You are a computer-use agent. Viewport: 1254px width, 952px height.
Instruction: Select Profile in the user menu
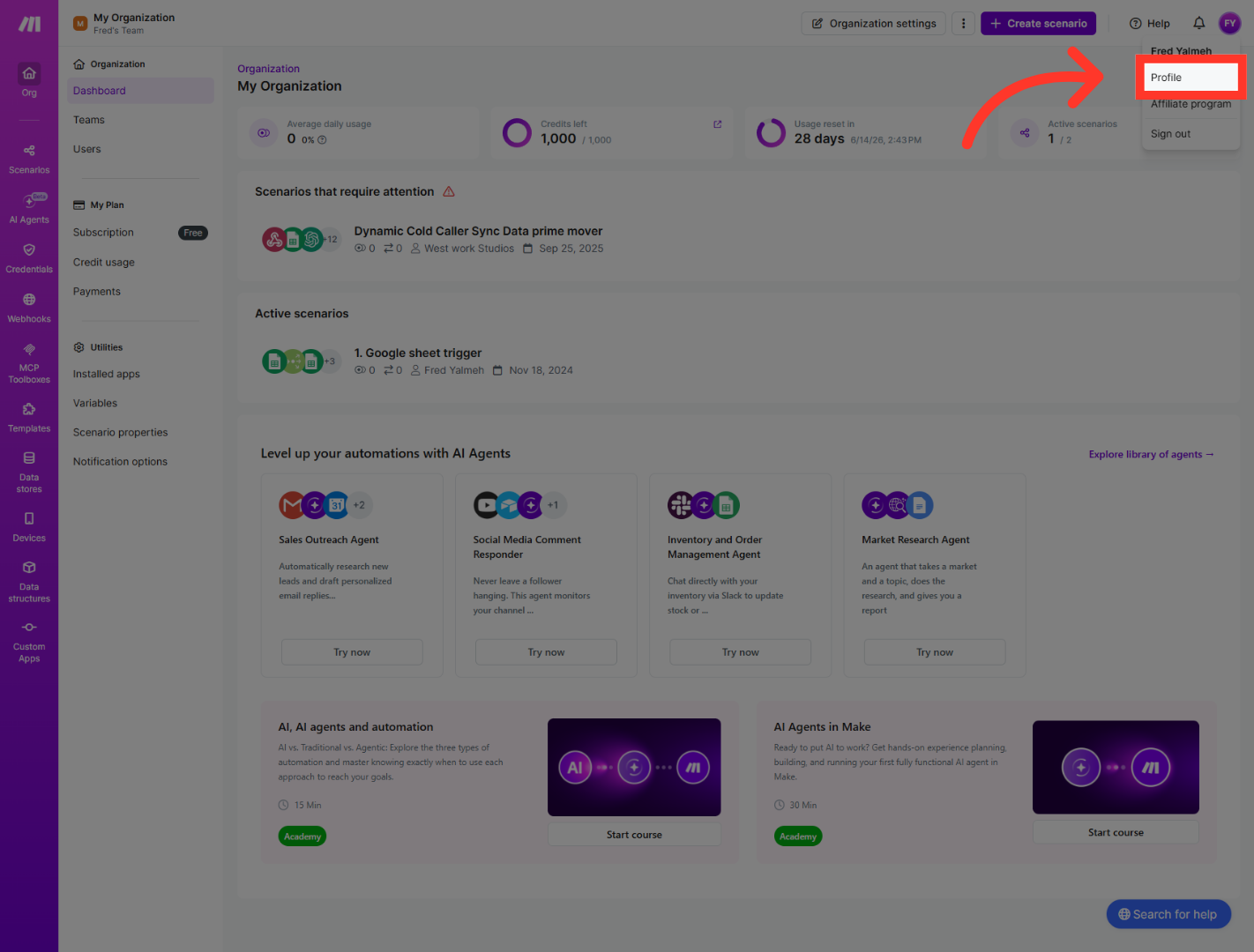coord(1191,78)
